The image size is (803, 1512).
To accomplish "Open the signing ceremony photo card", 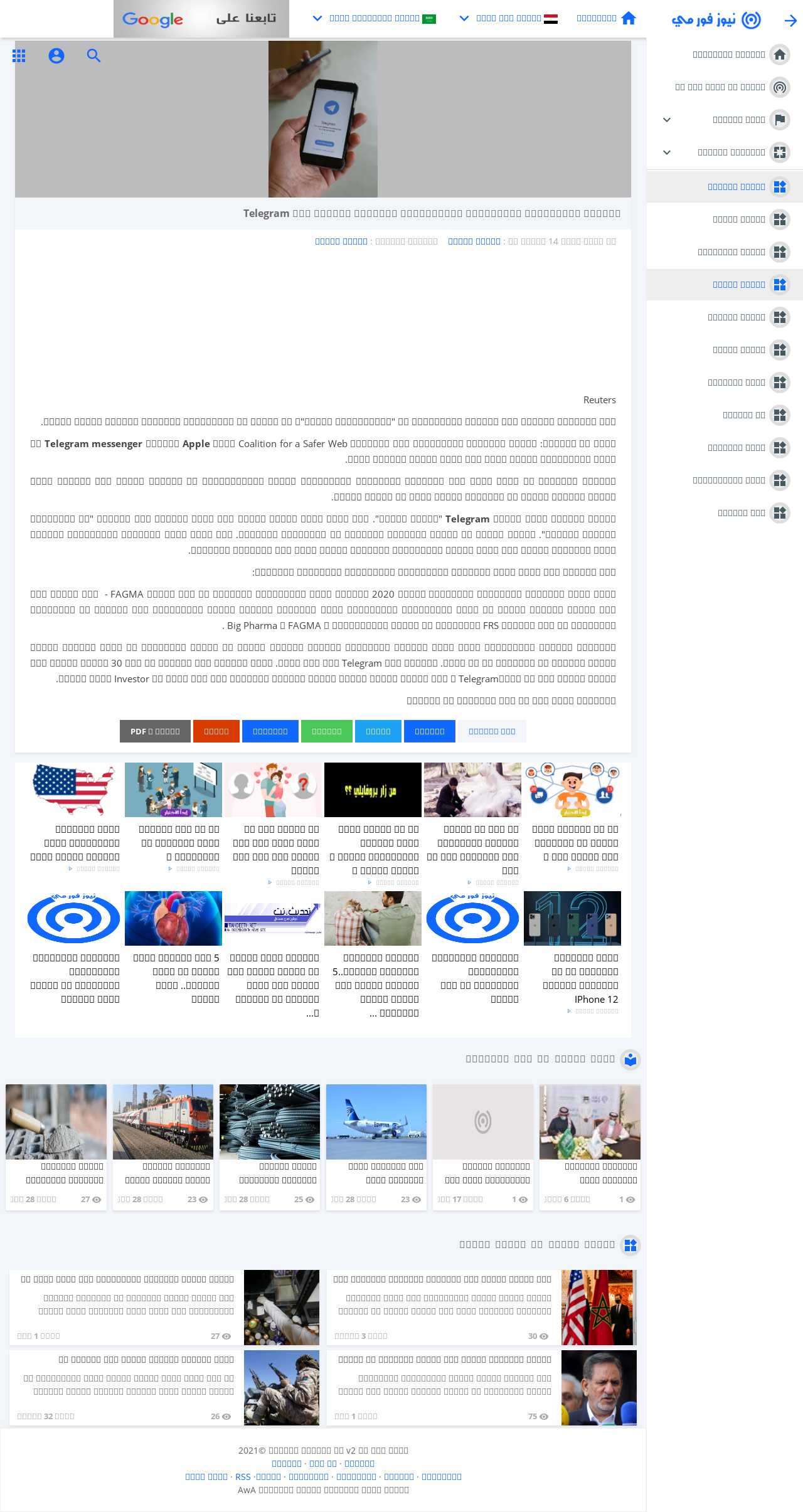I will click(x=590, y=1122).
